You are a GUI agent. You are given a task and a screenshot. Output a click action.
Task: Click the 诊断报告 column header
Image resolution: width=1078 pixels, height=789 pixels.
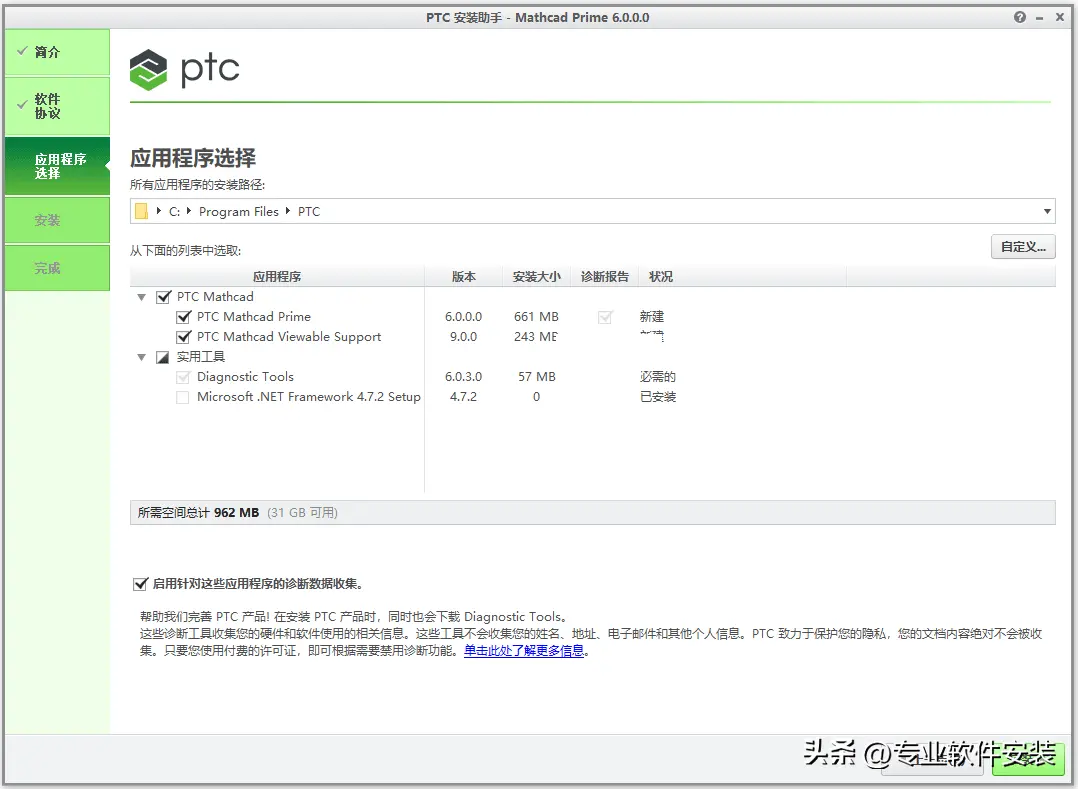(605, 276)
